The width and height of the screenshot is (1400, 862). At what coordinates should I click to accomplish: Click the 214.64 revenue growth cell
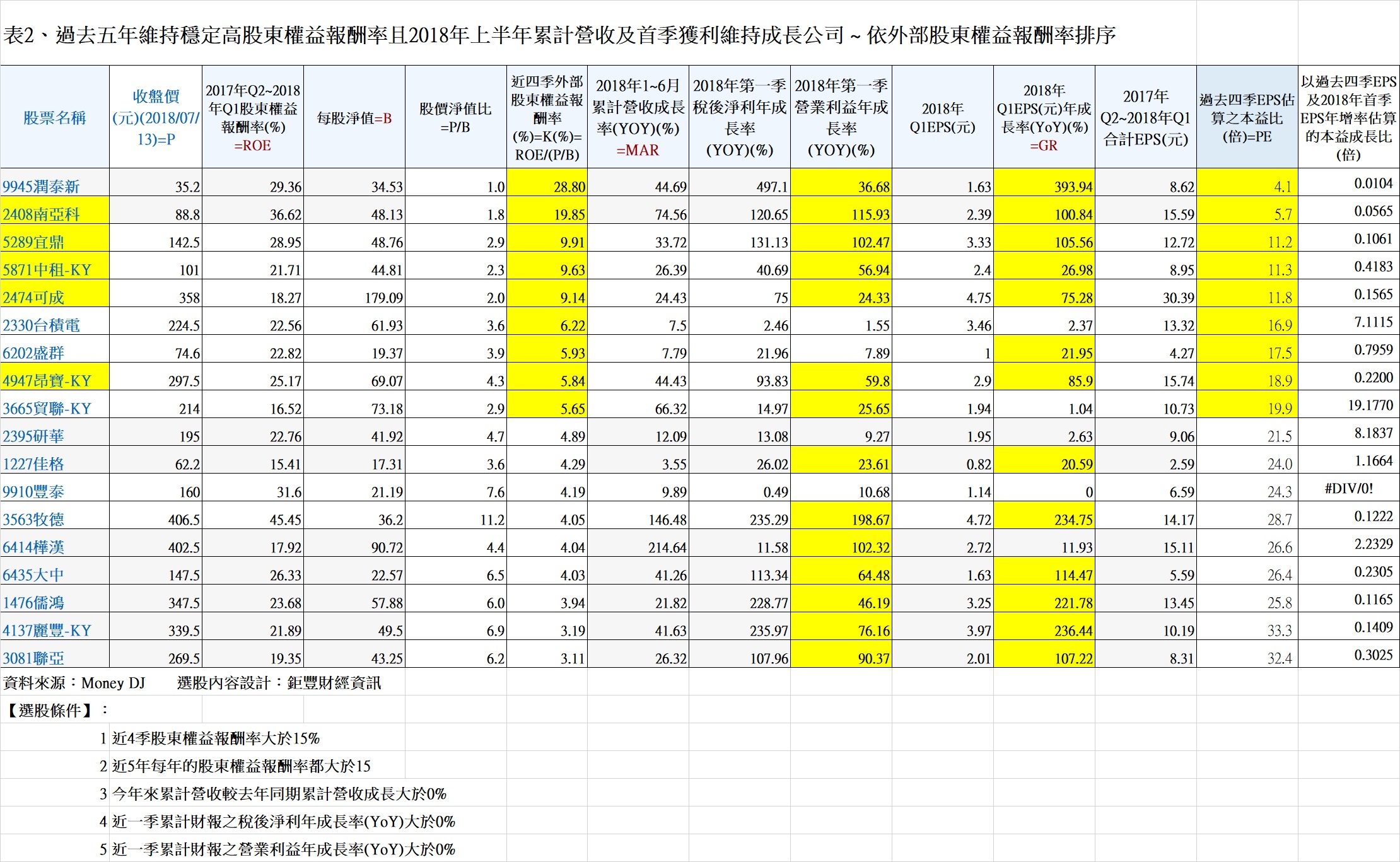tap(638, 543)
